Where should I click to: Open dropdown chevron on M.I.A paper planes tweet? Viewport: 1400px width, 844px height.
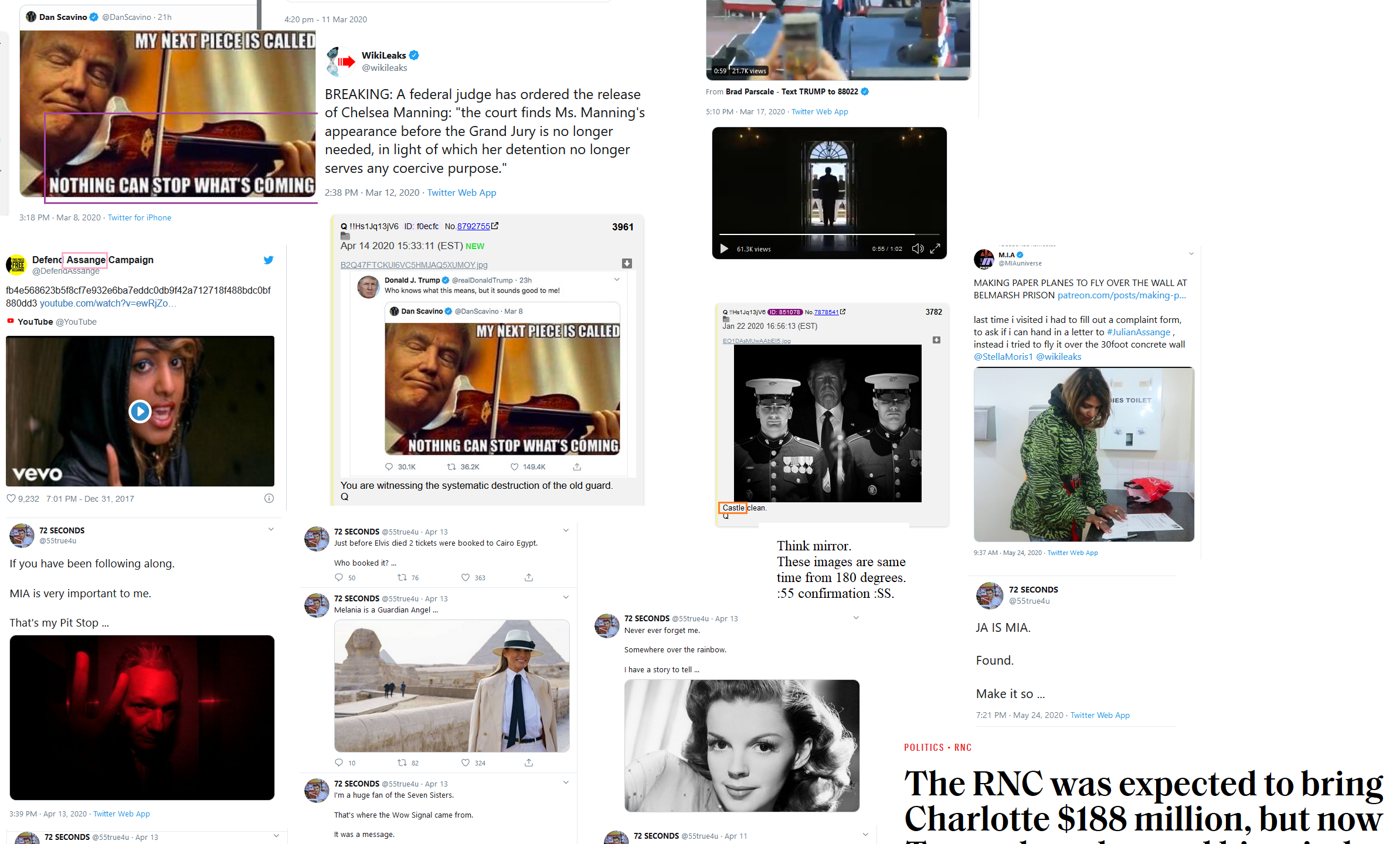pos(1191,254)
